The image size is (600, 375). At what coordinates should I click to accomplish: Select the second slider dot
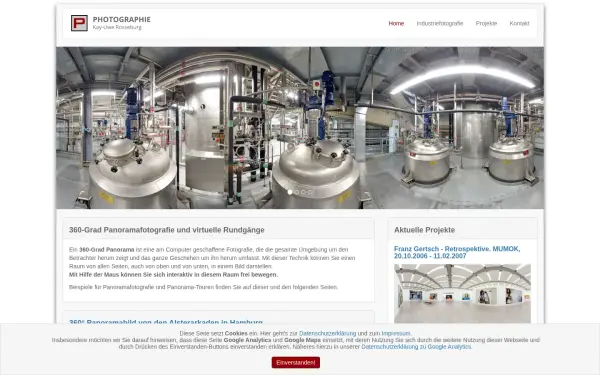(297, 192)
